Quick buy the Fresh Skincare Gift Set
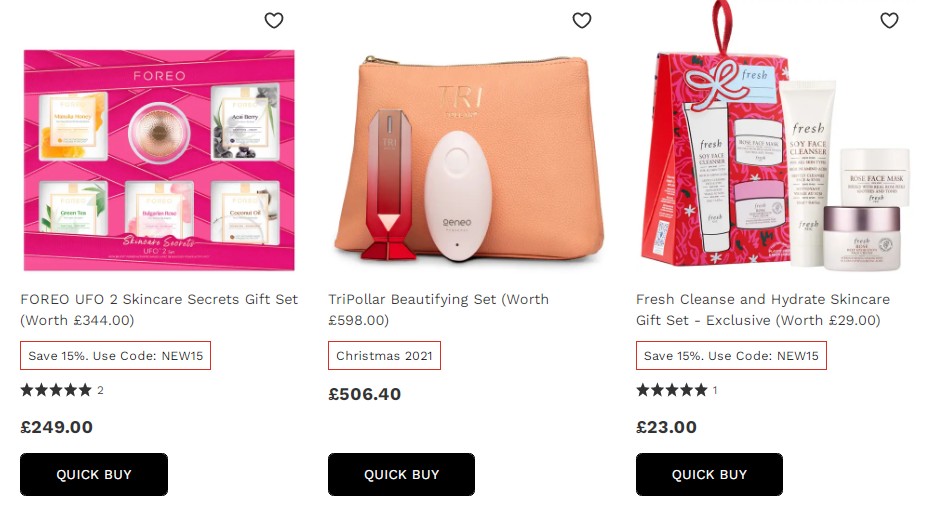This screenshot has width=929, height=512. tap(709, 474)
